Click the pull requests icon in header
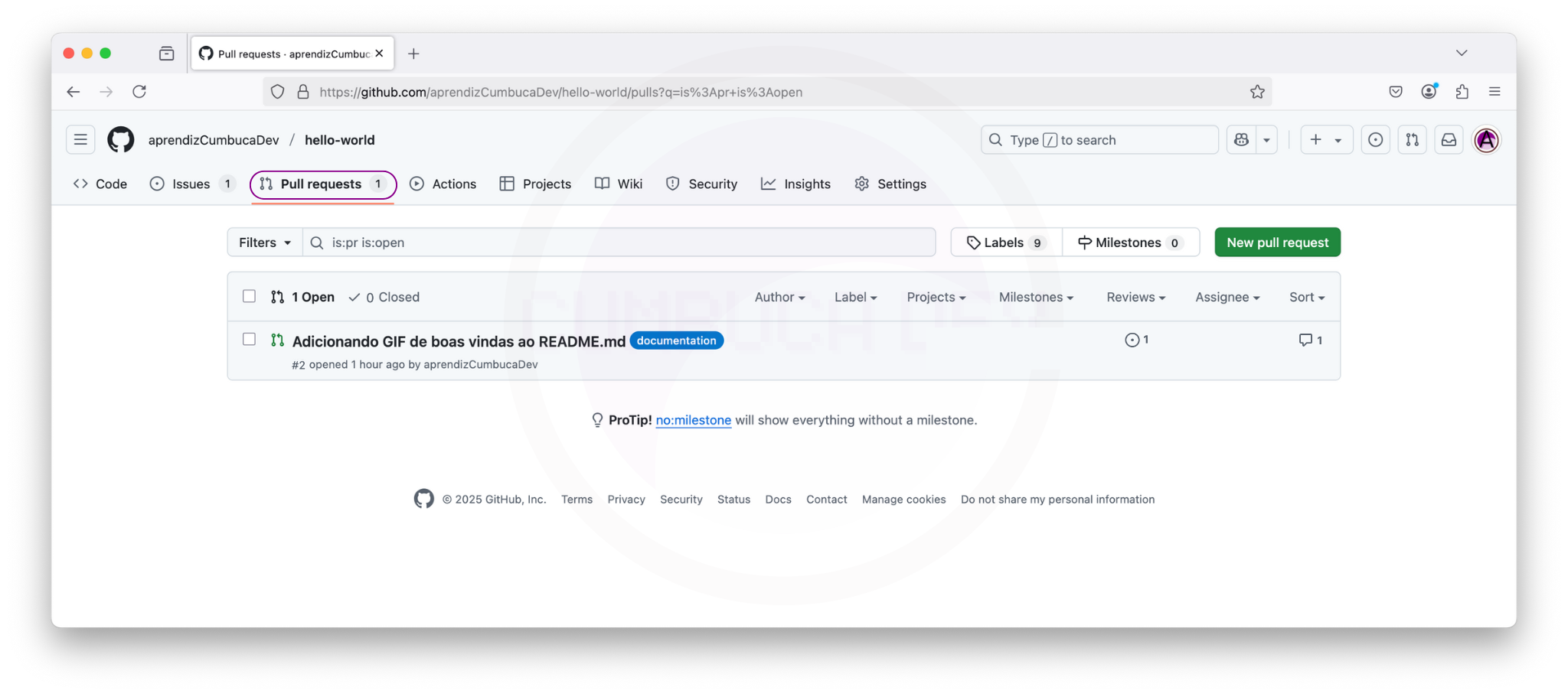Image resolution: width=1568 pixels, height=697 pixels. [x=1412, y=140]
